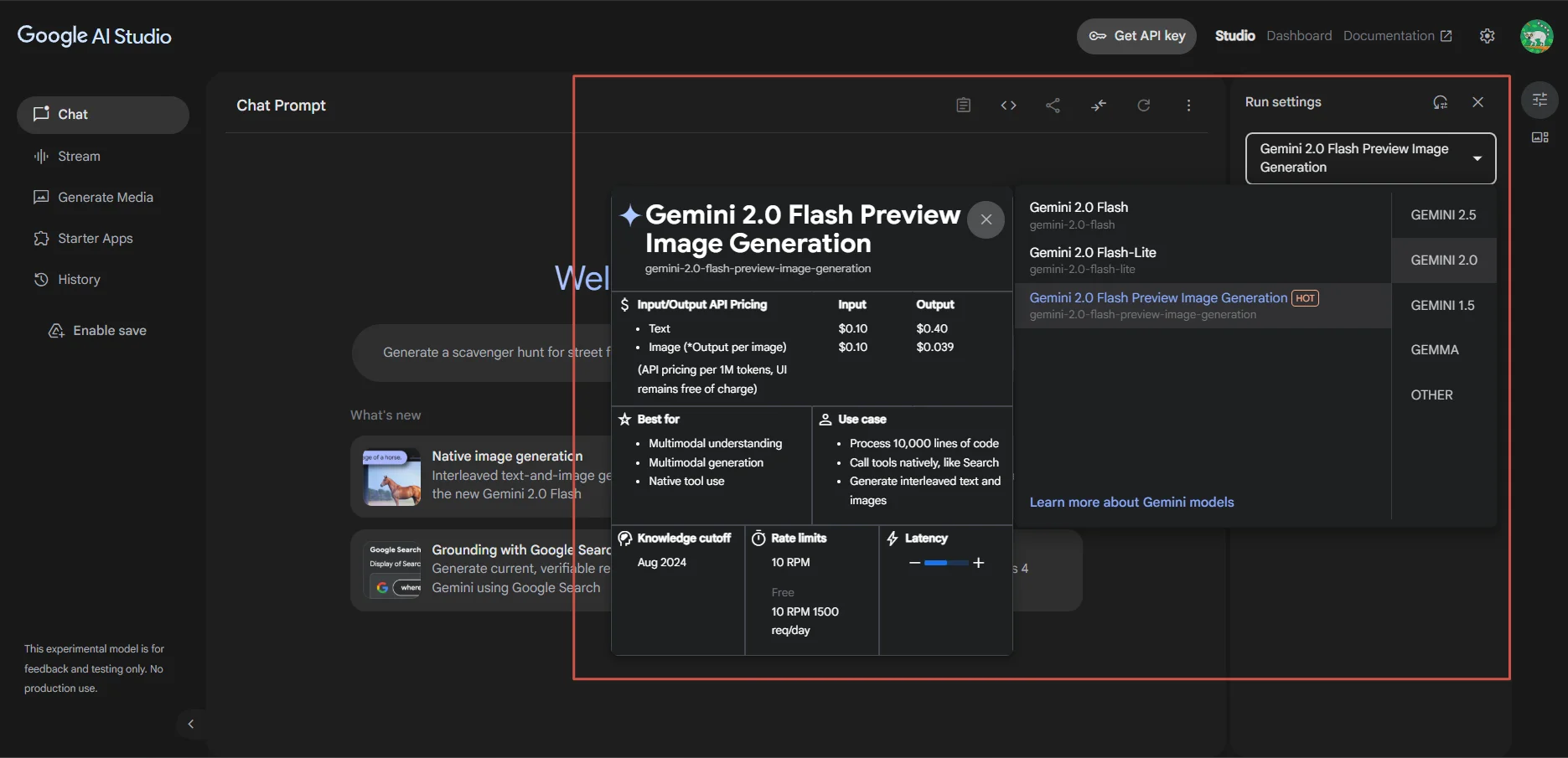This screenshot has width=1568, height=758.
Task: Click the Get code brackets icon
Action: point(1008,106)
